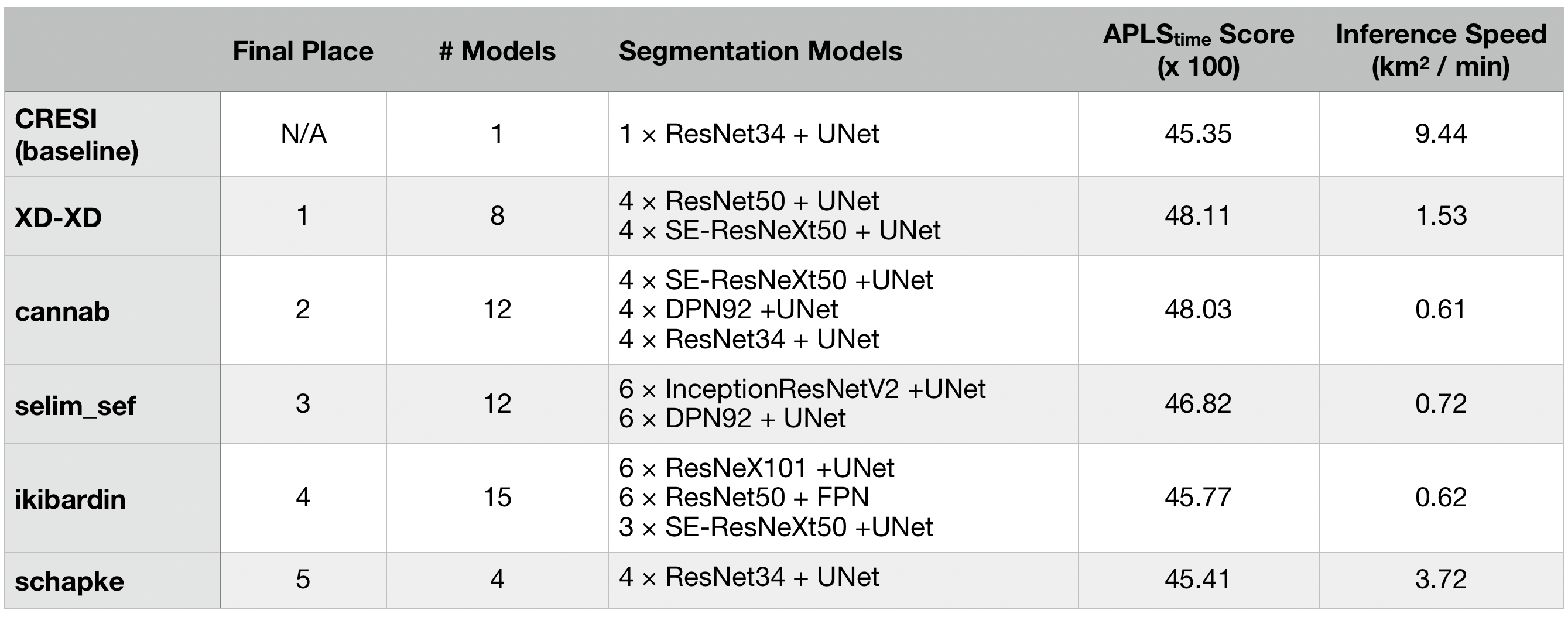Click the 15 models count cell
The image size is (1568, 617).
[x=497, y=497]
